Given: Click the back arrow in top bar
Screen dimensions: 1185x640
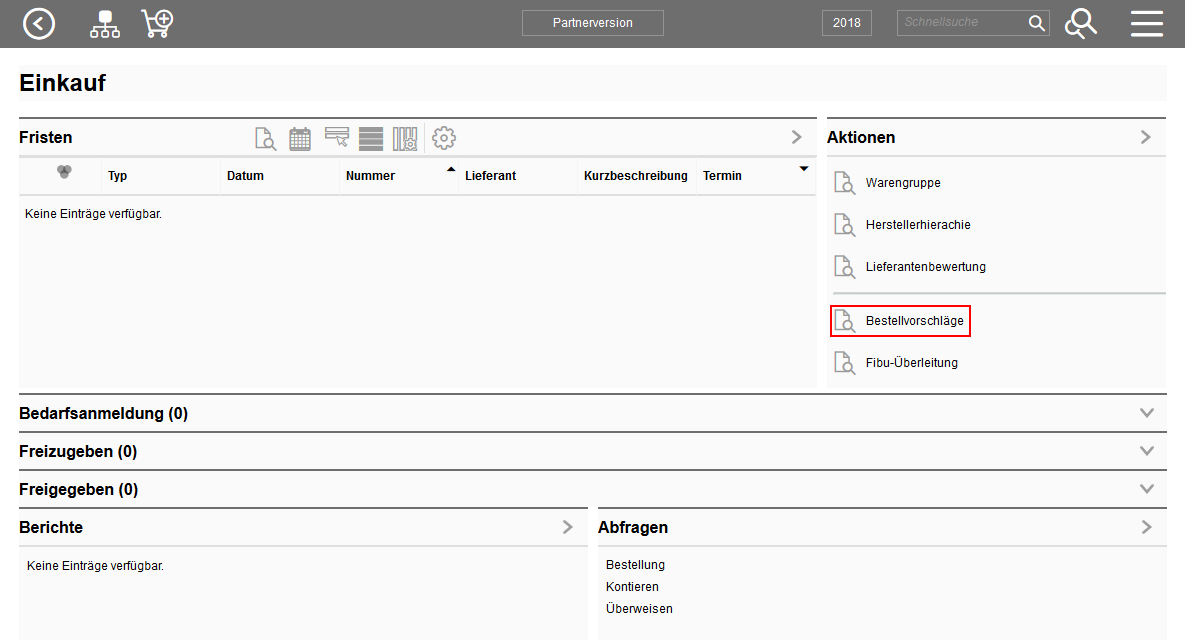Looking at the screenshot, I should click(39, 24).
